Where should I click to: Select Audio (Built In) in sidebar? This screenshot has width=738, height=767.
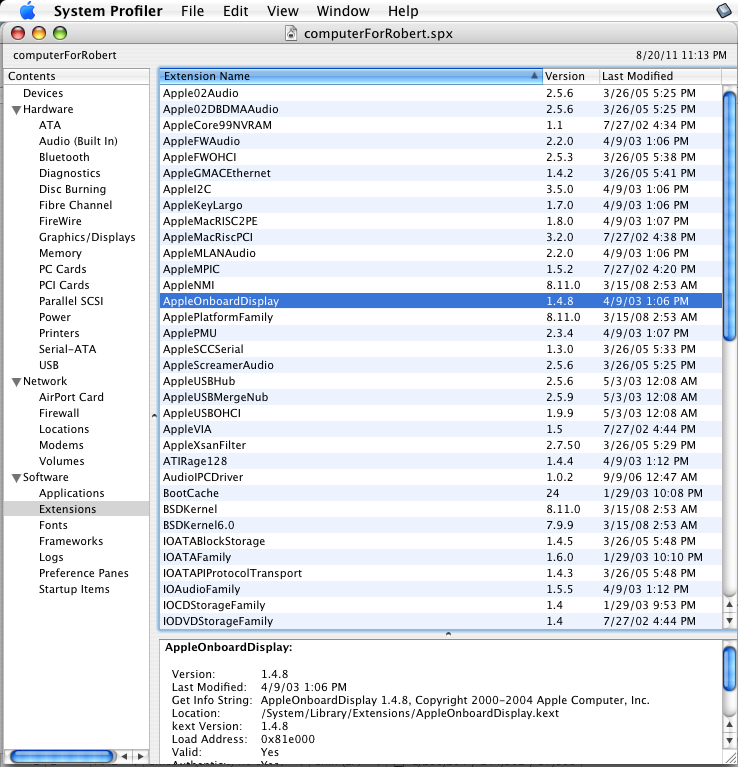[78, 141]
